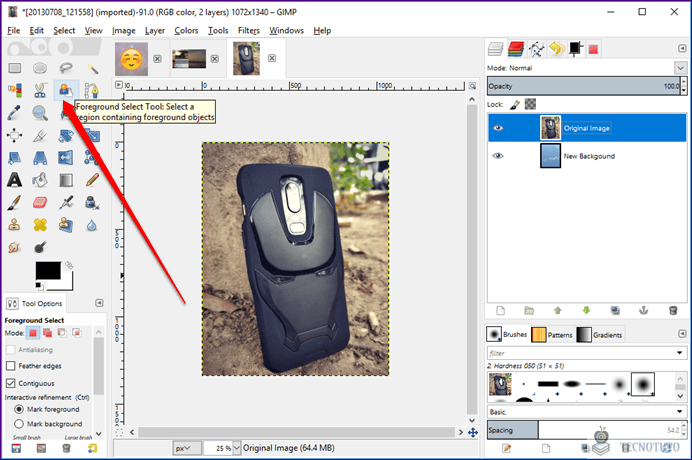The height and width of the screenshot is (460, 692).
Task: Select the Eraser tool
Action: [x=40, y=203]
